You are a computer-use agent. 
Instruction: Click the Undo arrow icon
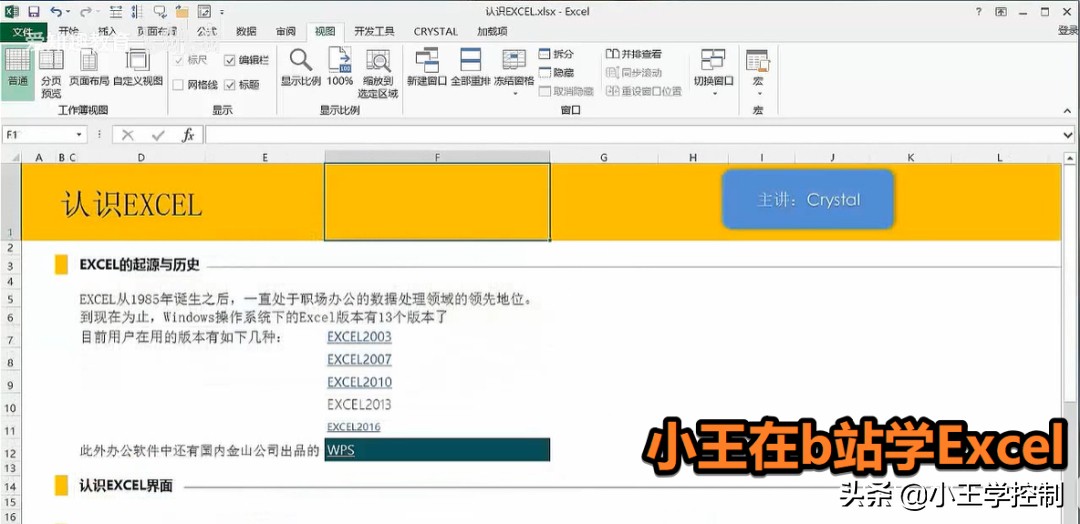[56, 12]
